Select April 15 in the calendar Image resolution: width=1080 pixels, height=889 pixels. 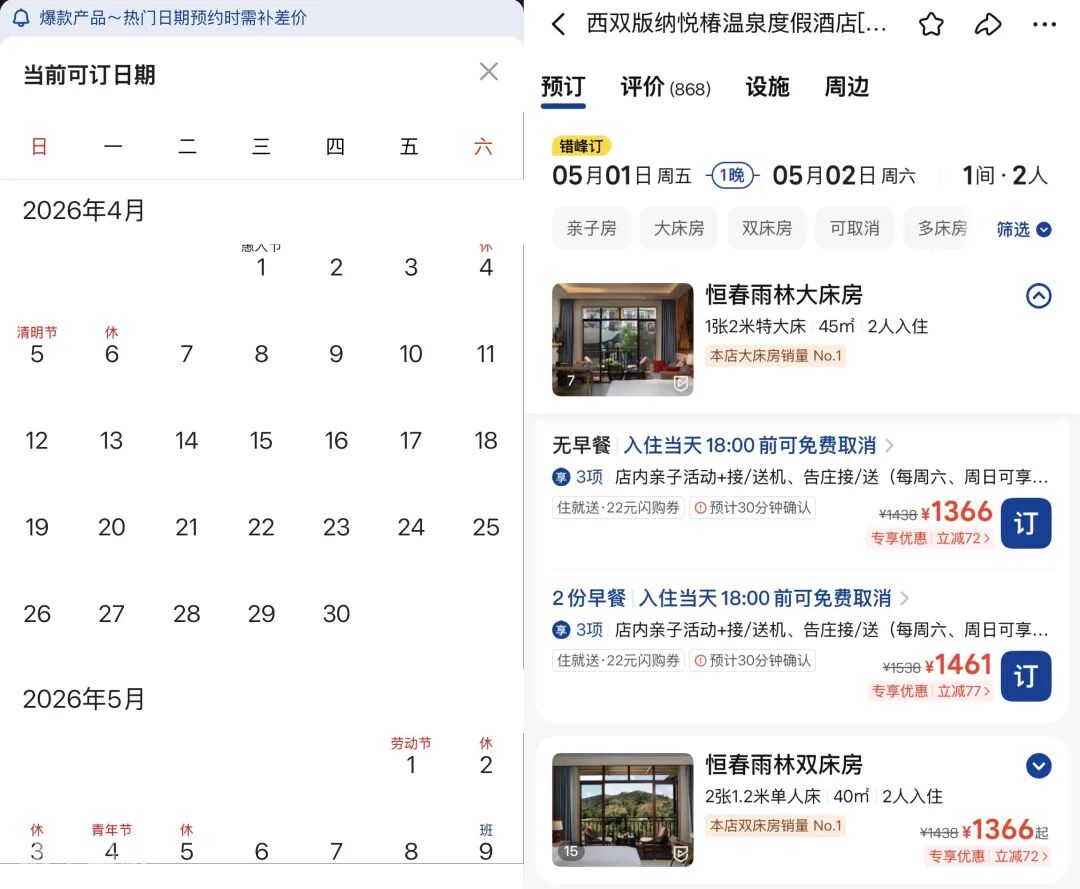click(x=261, y=440)
